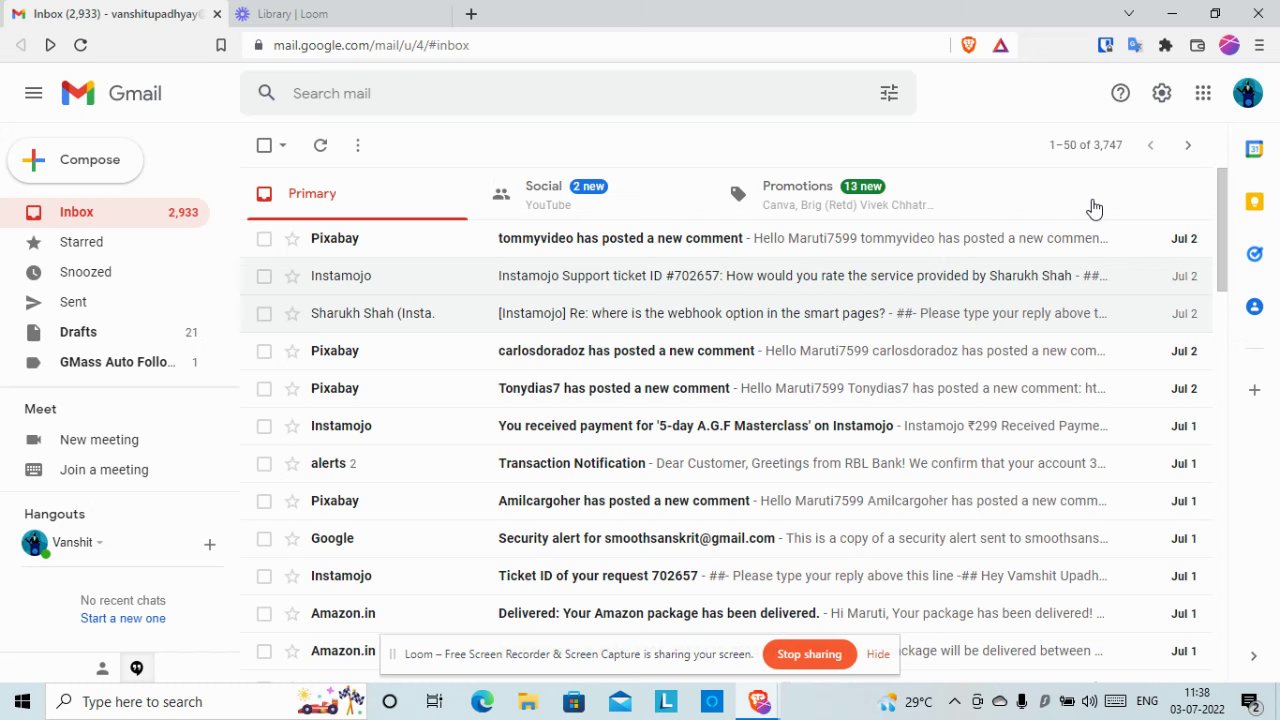Open Vanshit Hangouts status dropdown
Viewport: 1280px width, 720px height.
99,543
